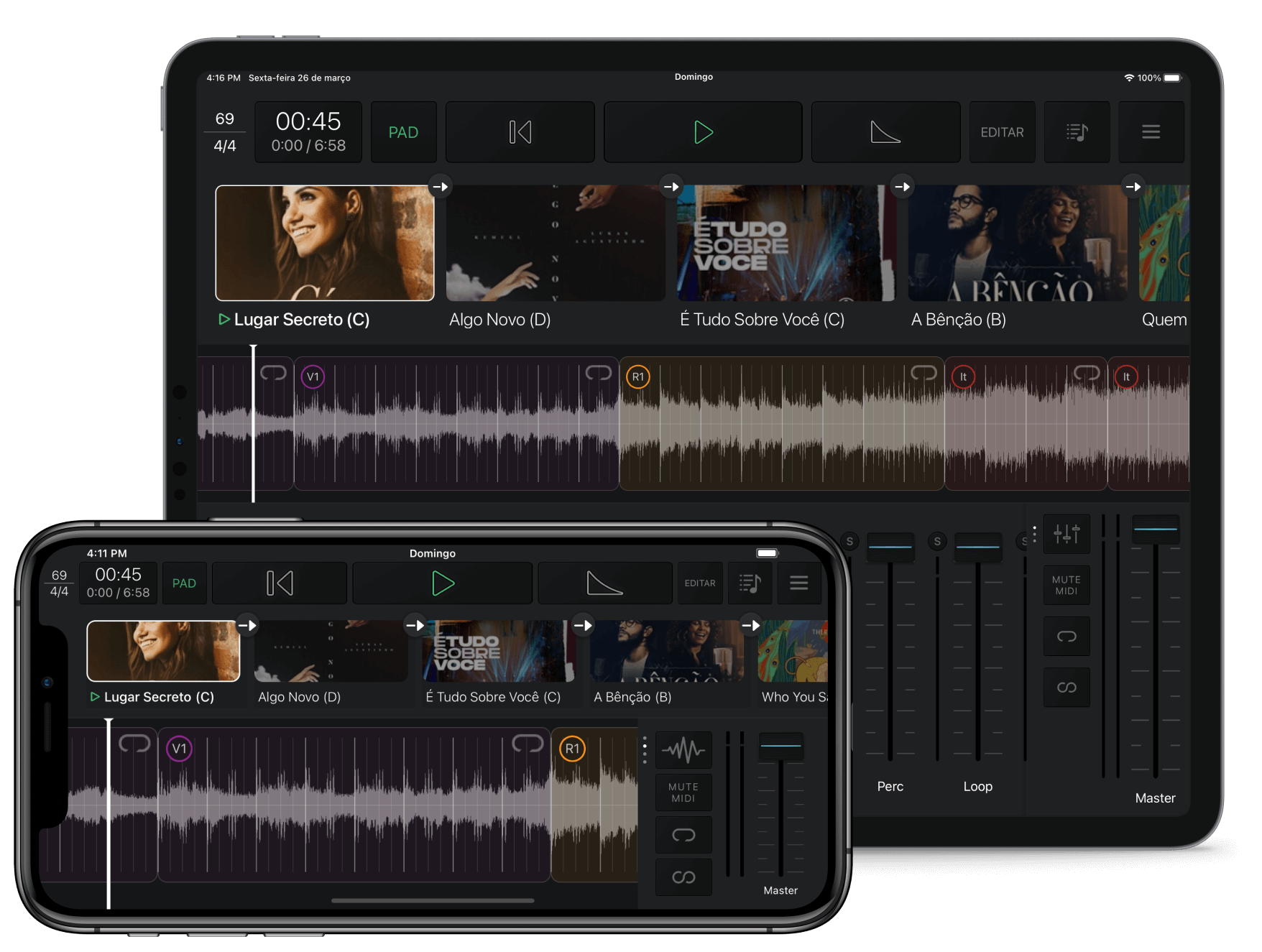Solo the Perc track on the iPad
Viewport: 1262px width, 952px height.
[849, 542]
